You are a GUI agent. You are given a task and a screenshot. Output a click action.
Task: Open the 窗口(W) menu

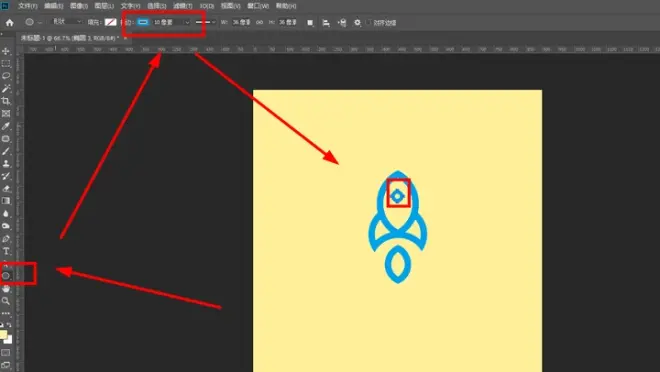[258, 6]
